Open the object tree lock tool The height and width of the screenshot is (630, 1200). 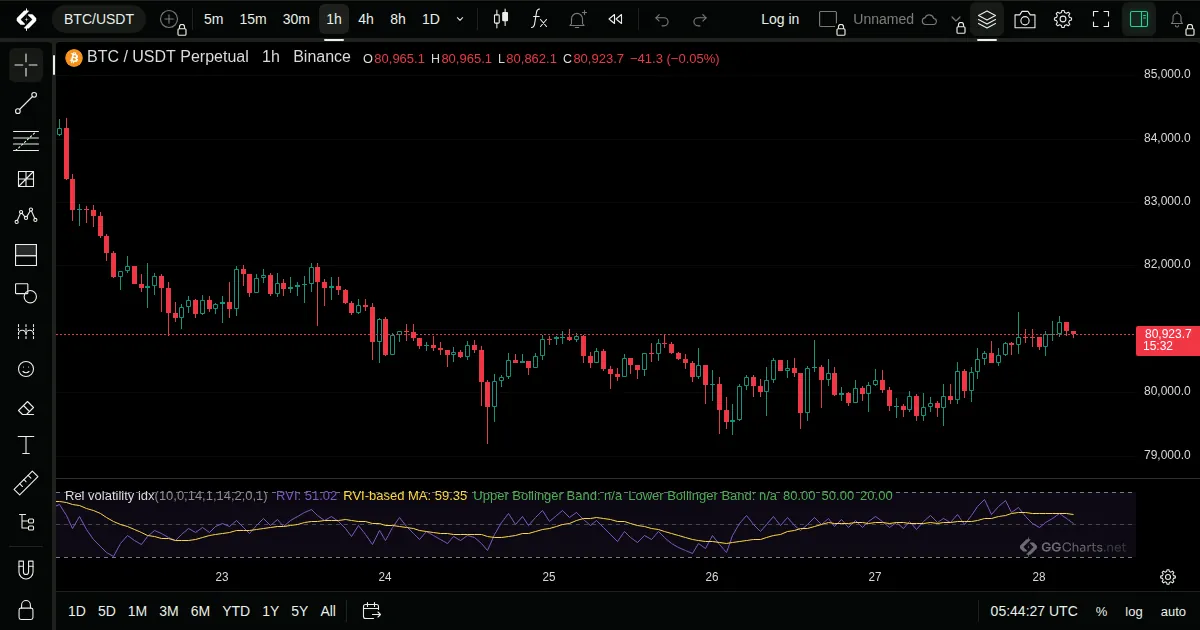pyautogui.click(x=26, y=521)
